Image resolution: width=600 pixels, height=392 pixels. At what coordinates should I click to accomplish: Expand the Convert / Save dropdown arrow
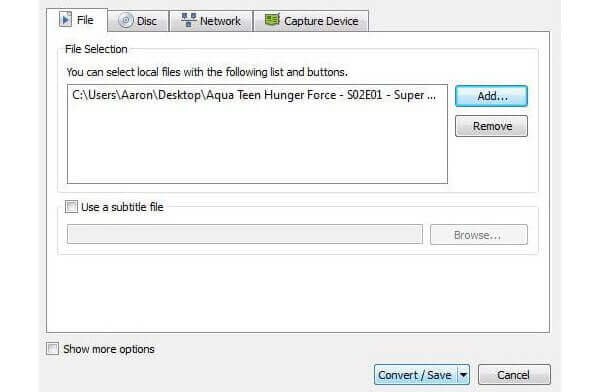pos(463,375)
